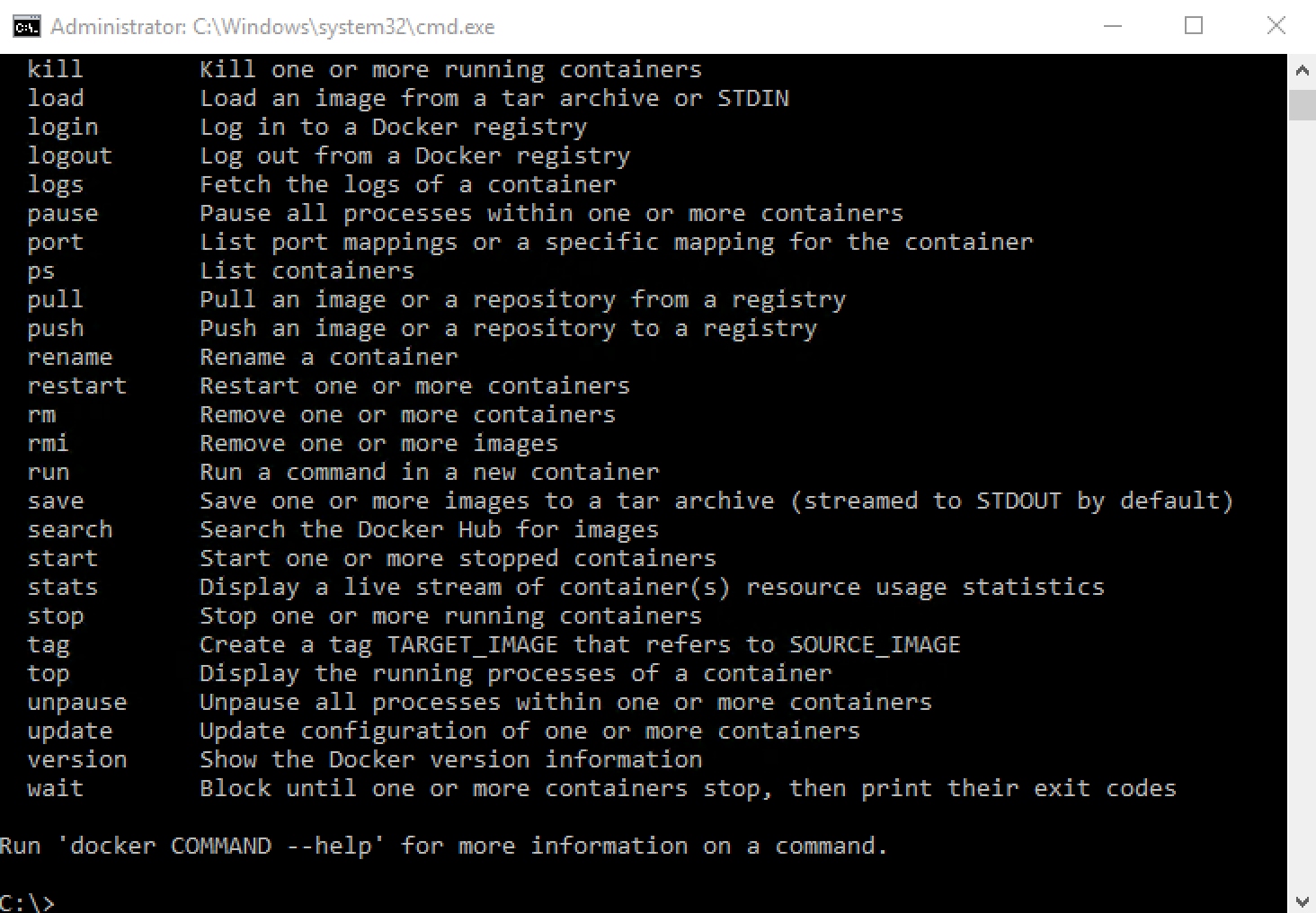Click 'Load an image from a tar archive' description

point(494,98)
